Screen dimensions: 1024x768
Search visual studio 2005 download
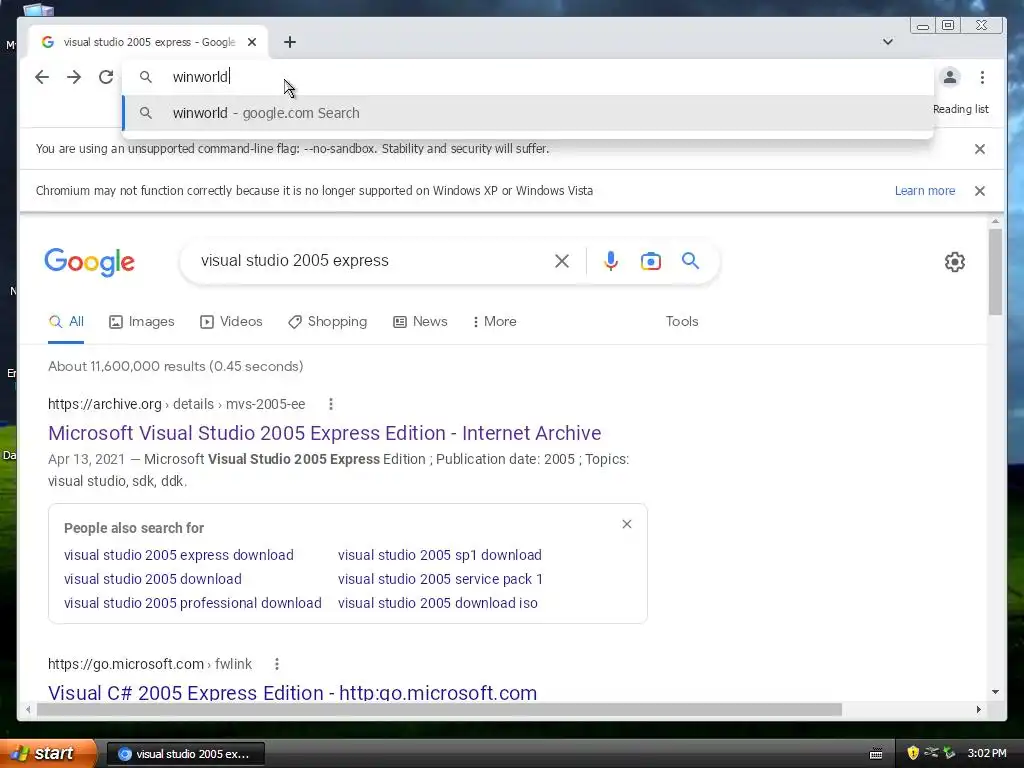point(153,579)
